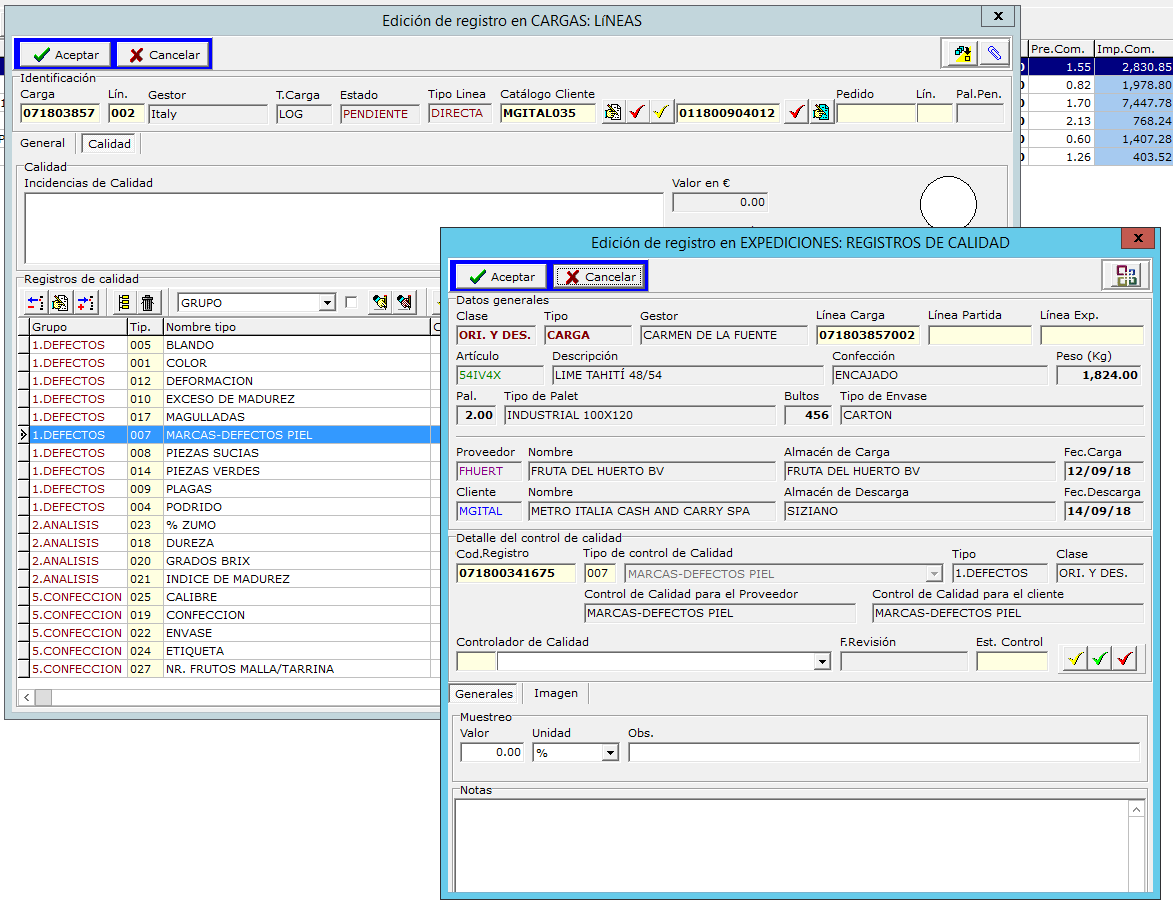This screenshot has width=1173, height=907.
Task: Click the red checkmark in Est. Control group
Action: coord(1125,660)
